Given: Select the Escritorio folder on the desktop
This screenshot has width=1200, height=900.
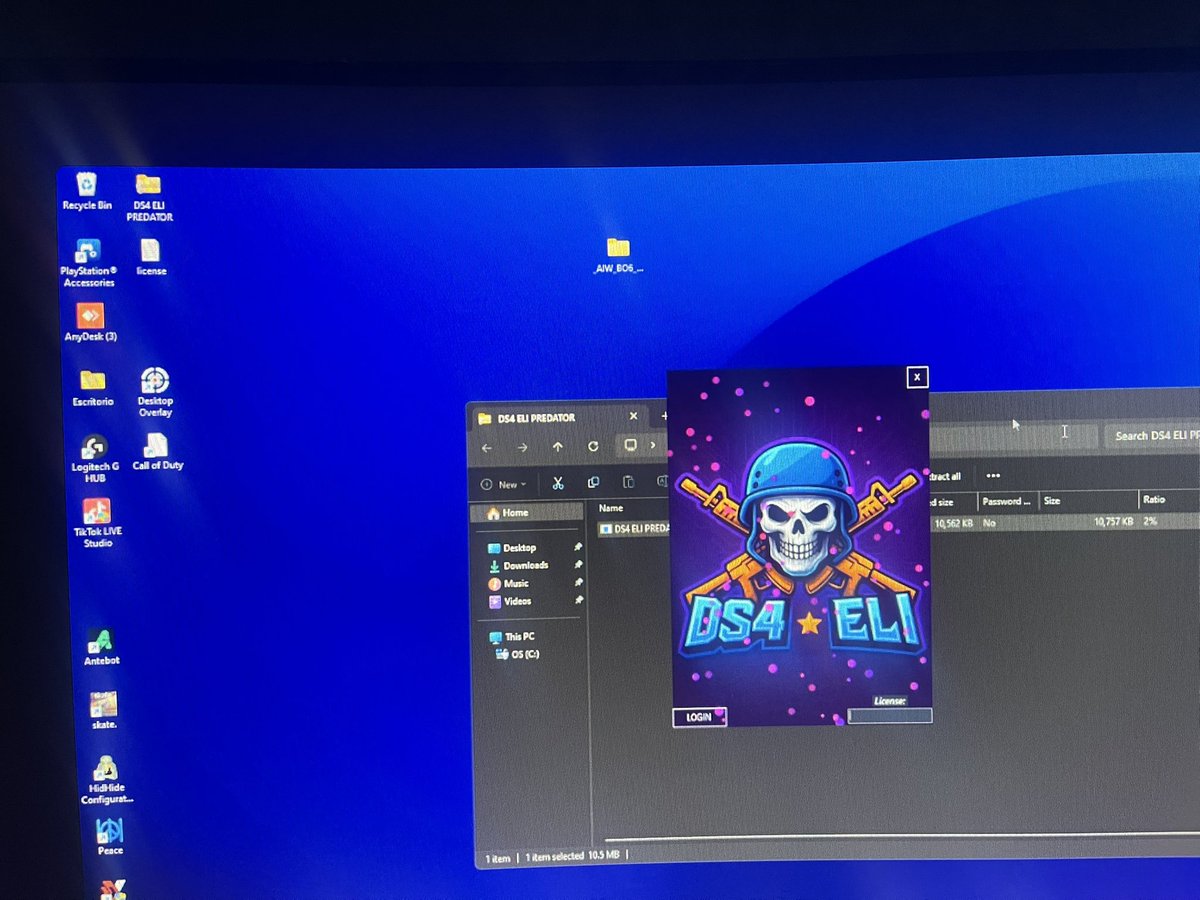Looking at the screenshot, I should [93, 389].
